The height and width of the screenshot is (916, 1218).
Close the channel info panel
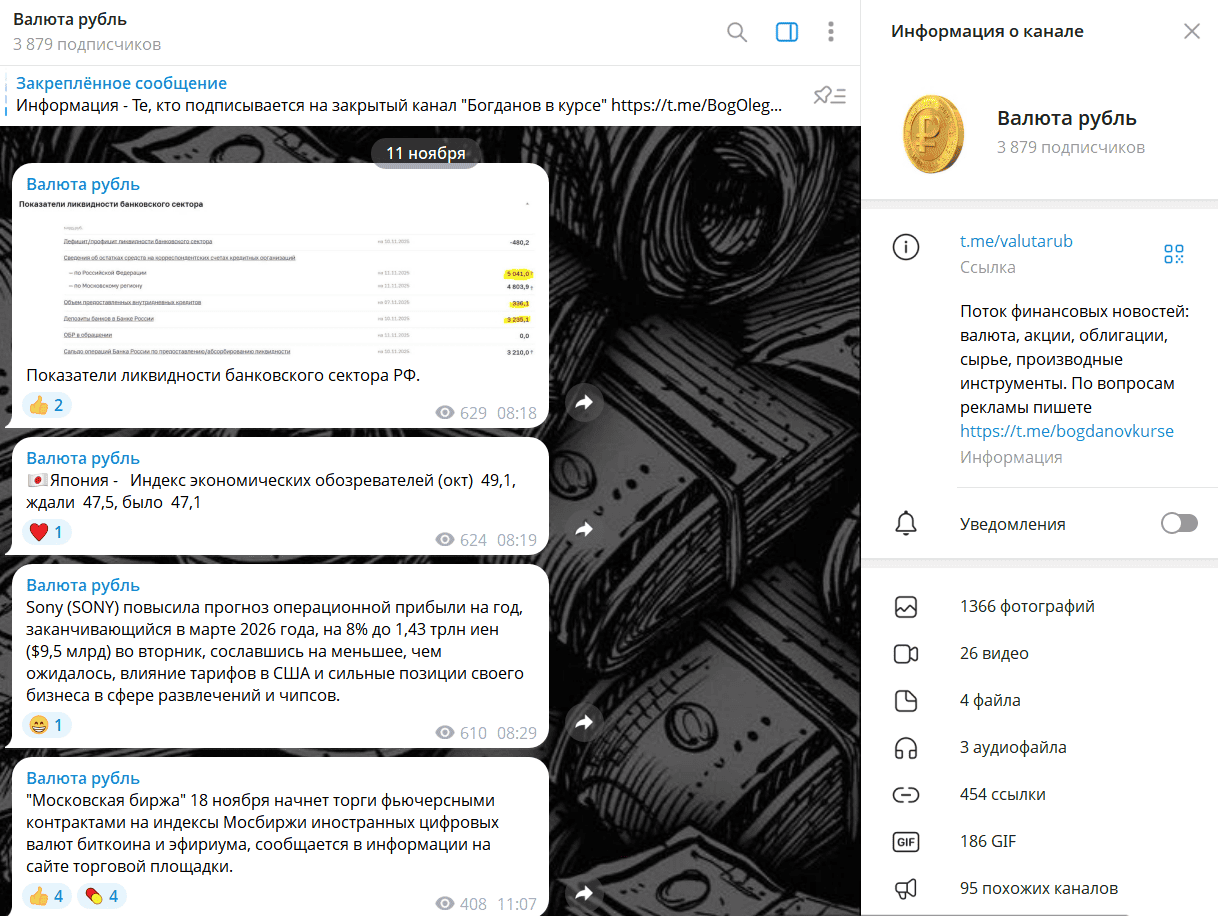point(1191,31)
